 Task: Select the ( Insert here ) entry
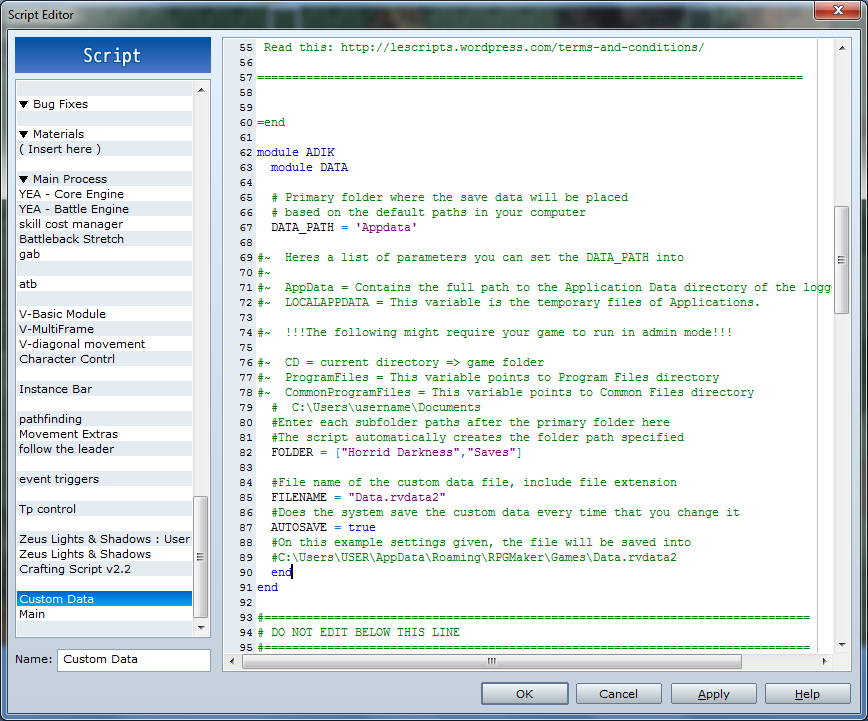coord(105,149)
